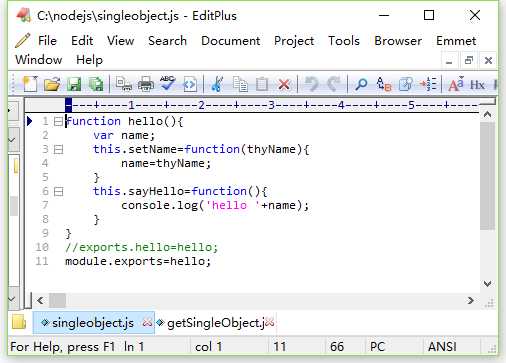Click the column ruler above the code
Image resolution: width=506 pixels, height=363 pixels.
(272, 105)
